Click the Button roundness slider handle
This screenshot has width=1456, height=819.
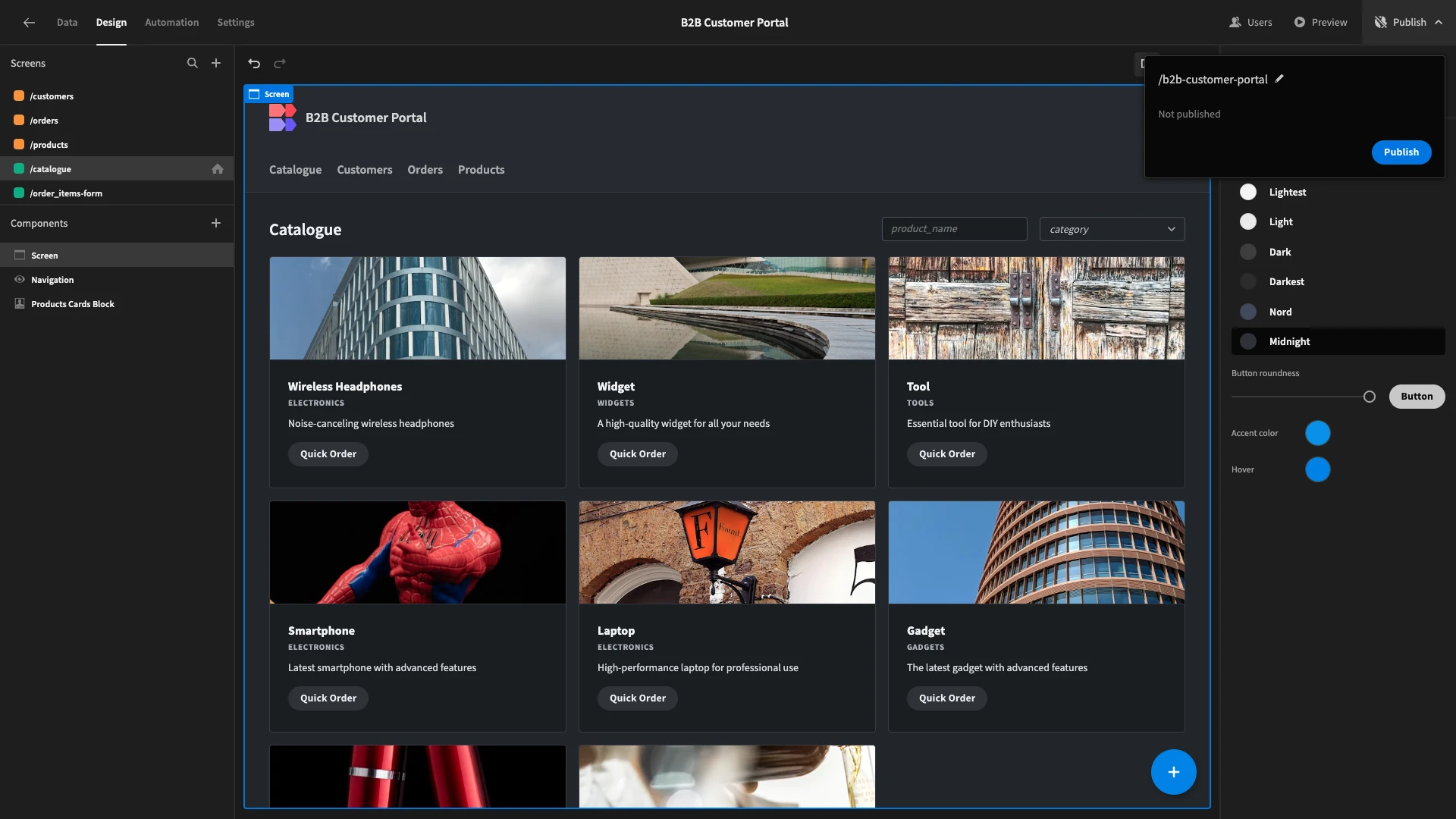[x=1369, y=397]
